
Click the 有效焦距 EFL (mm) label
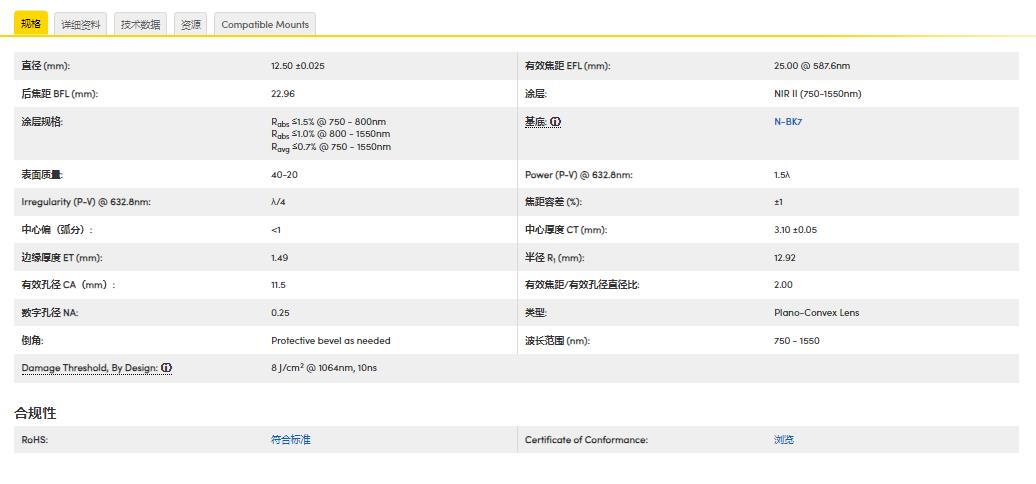(x=568, y=66)
